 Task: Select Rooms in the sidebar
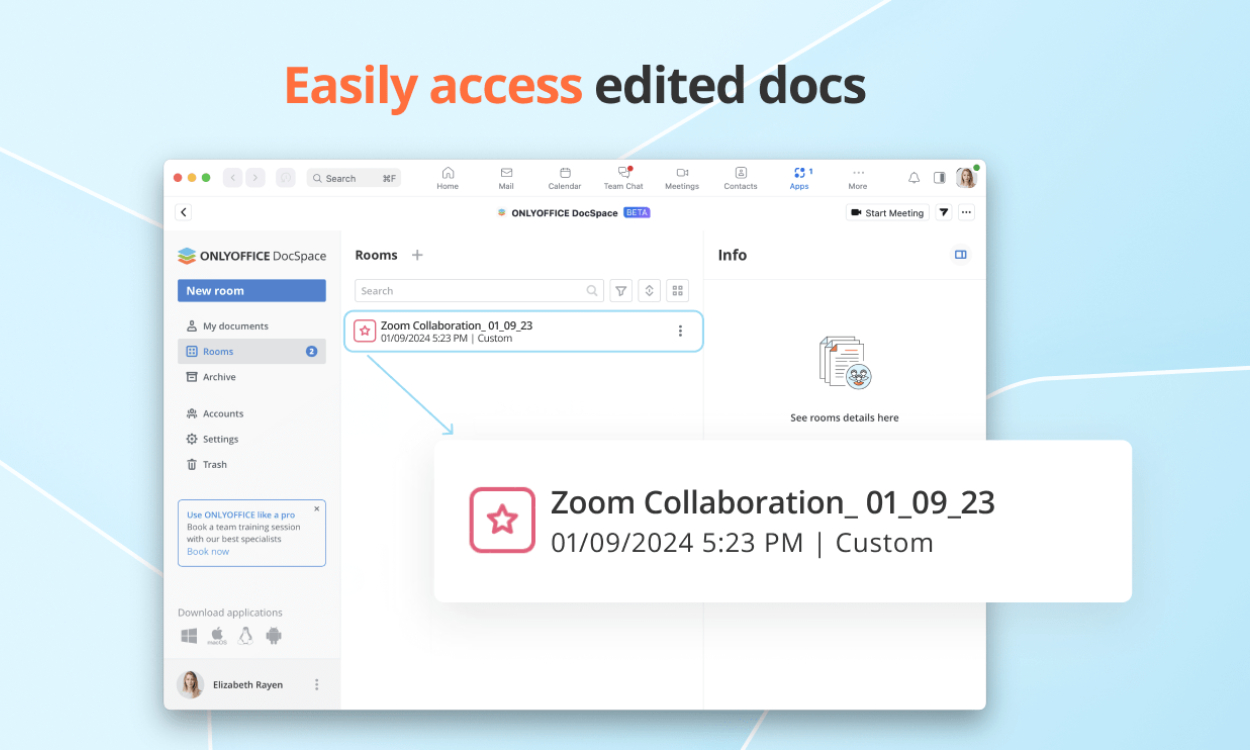click(x=218, y=351)
